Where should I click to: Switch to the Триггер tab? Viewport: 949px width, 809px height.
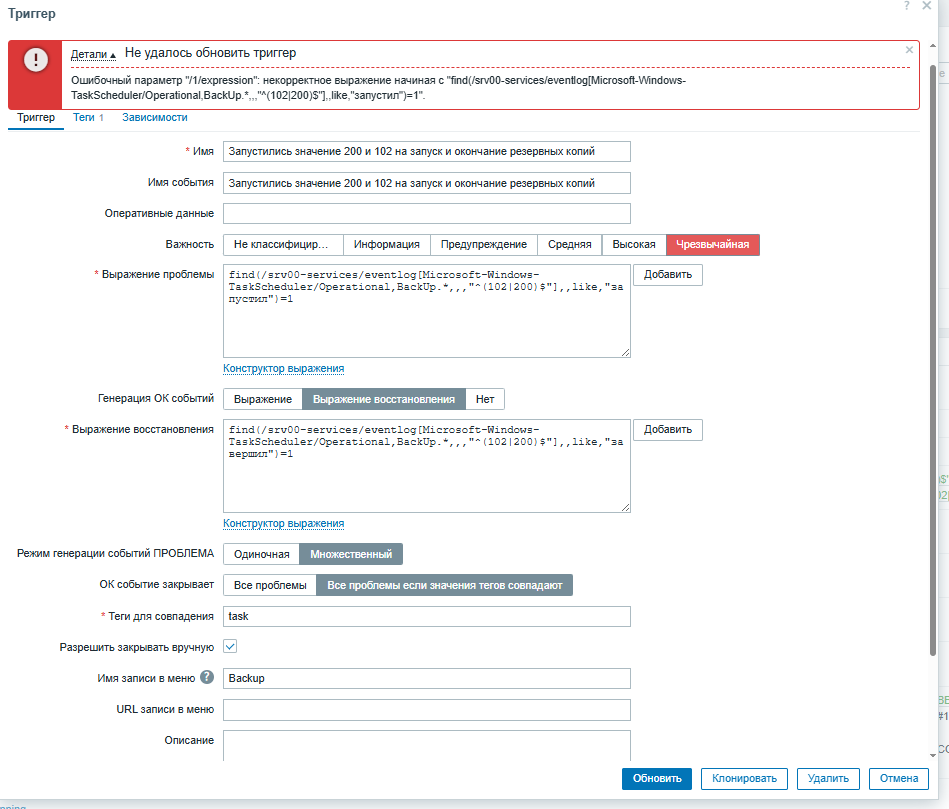pos(36,117)
